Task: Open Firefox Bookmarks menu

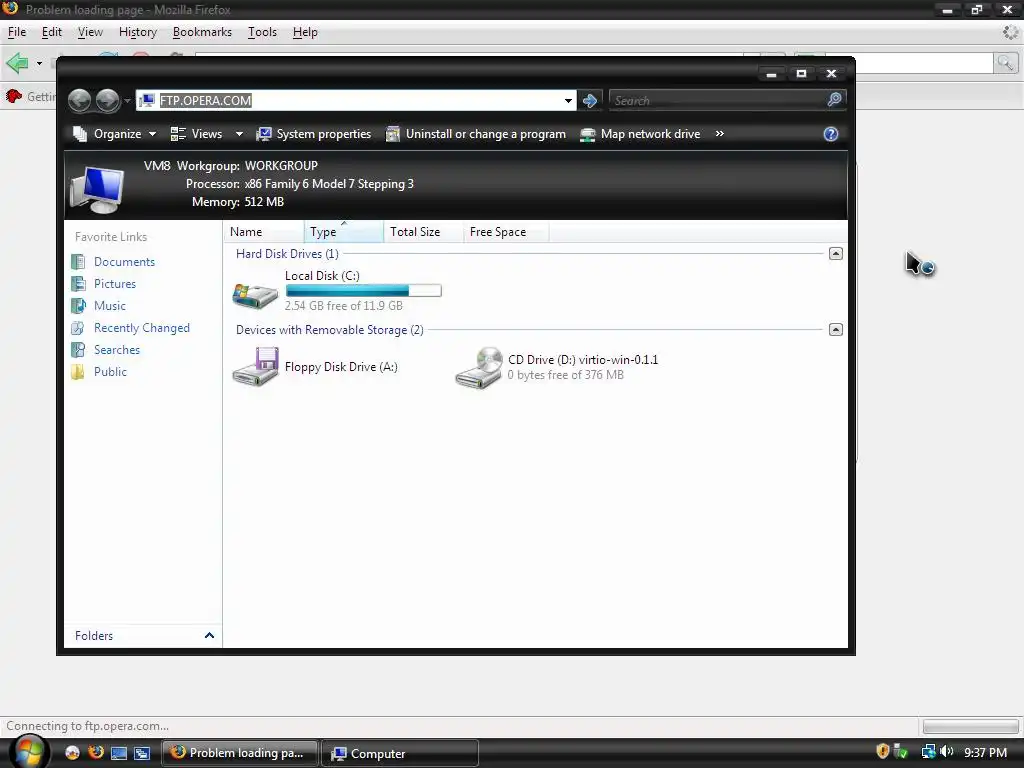Action: [202, 32]
